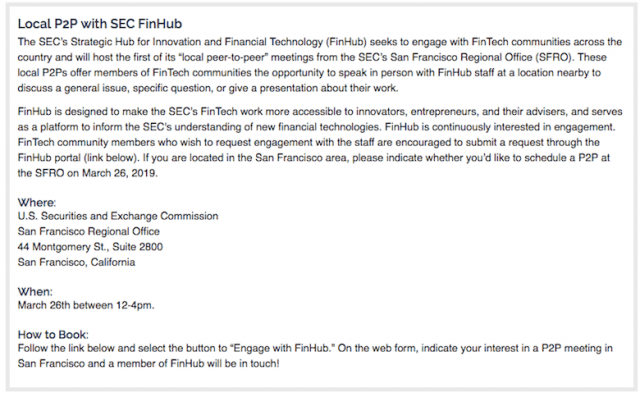The image size is (640, 393).
Task: Click the '44 Montgomery St., Suite 2800' address line
Action: 90,246
